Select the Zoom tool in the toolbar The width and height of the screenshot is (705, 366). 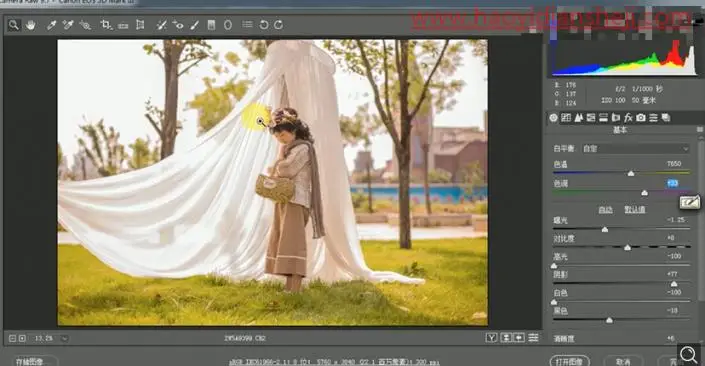point(13,25)
